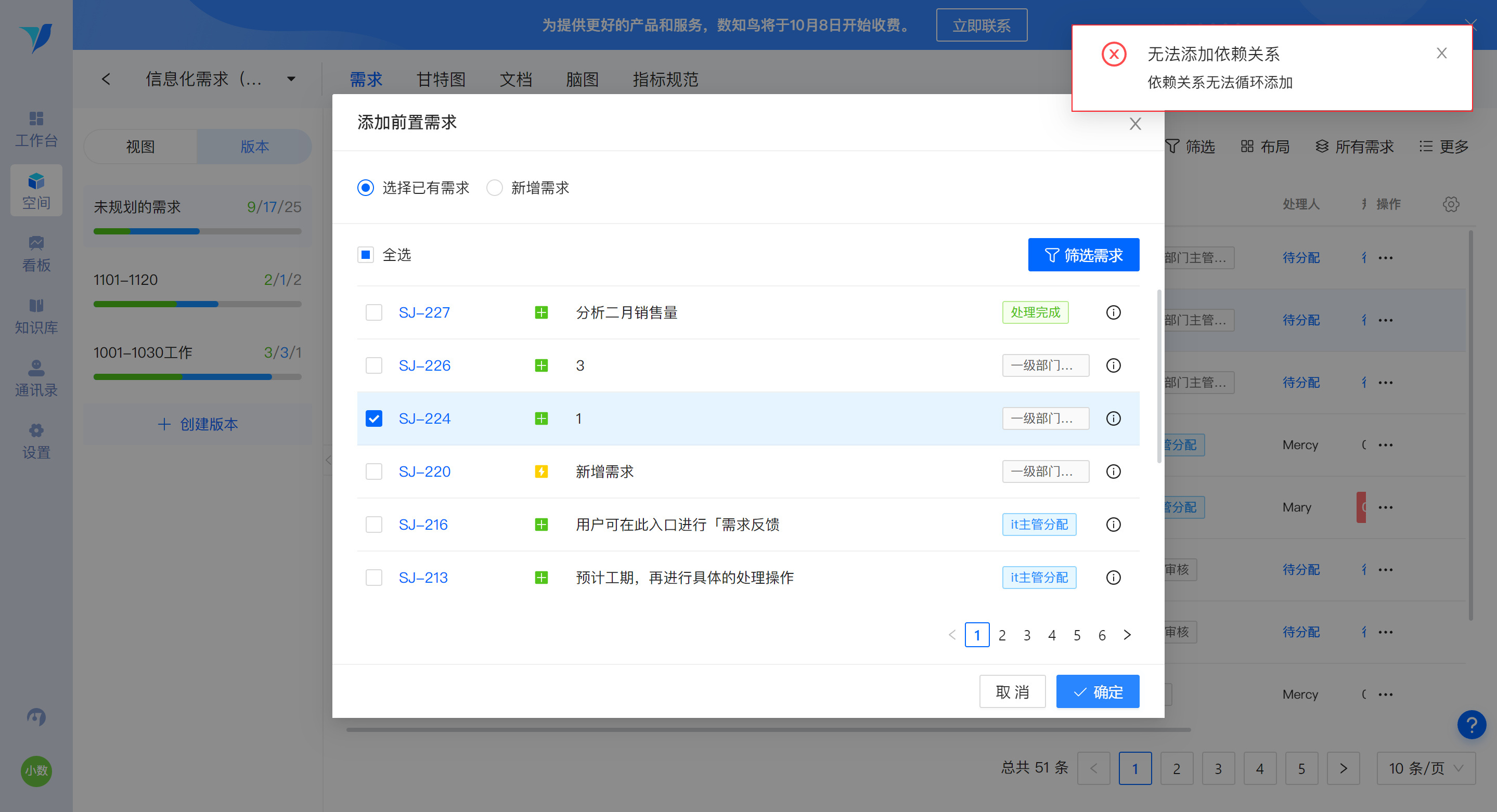Click the 筛选需求 filter button

coord(1083,255)
